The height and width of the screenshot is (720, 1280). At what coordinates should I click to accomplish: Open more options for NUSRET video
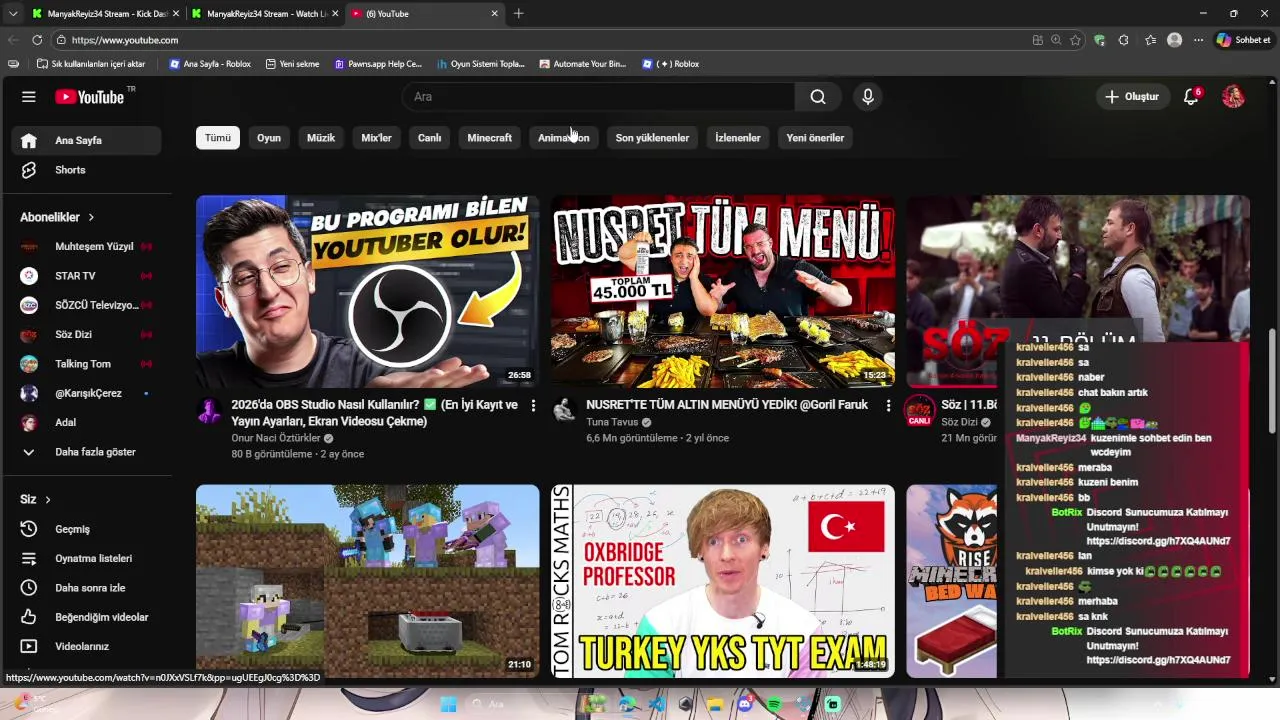coord(888,405)
